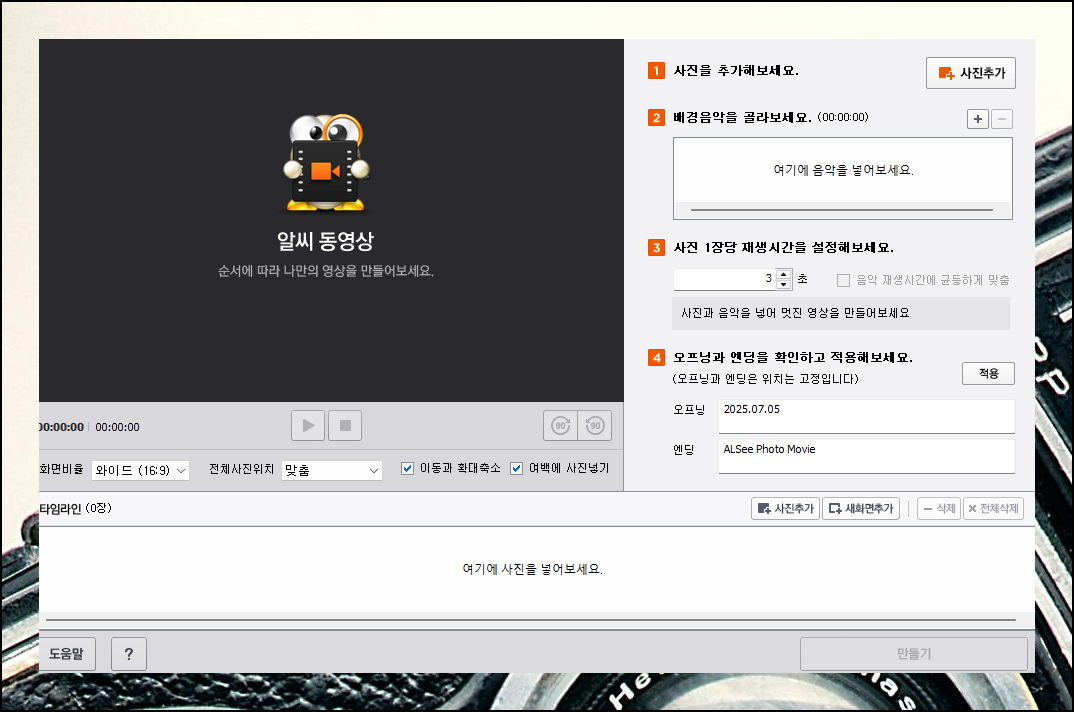Open the 화면비율 와이드 (16:9) dropdown
The width and height of the screenshot is (1074, 712).
140,470
